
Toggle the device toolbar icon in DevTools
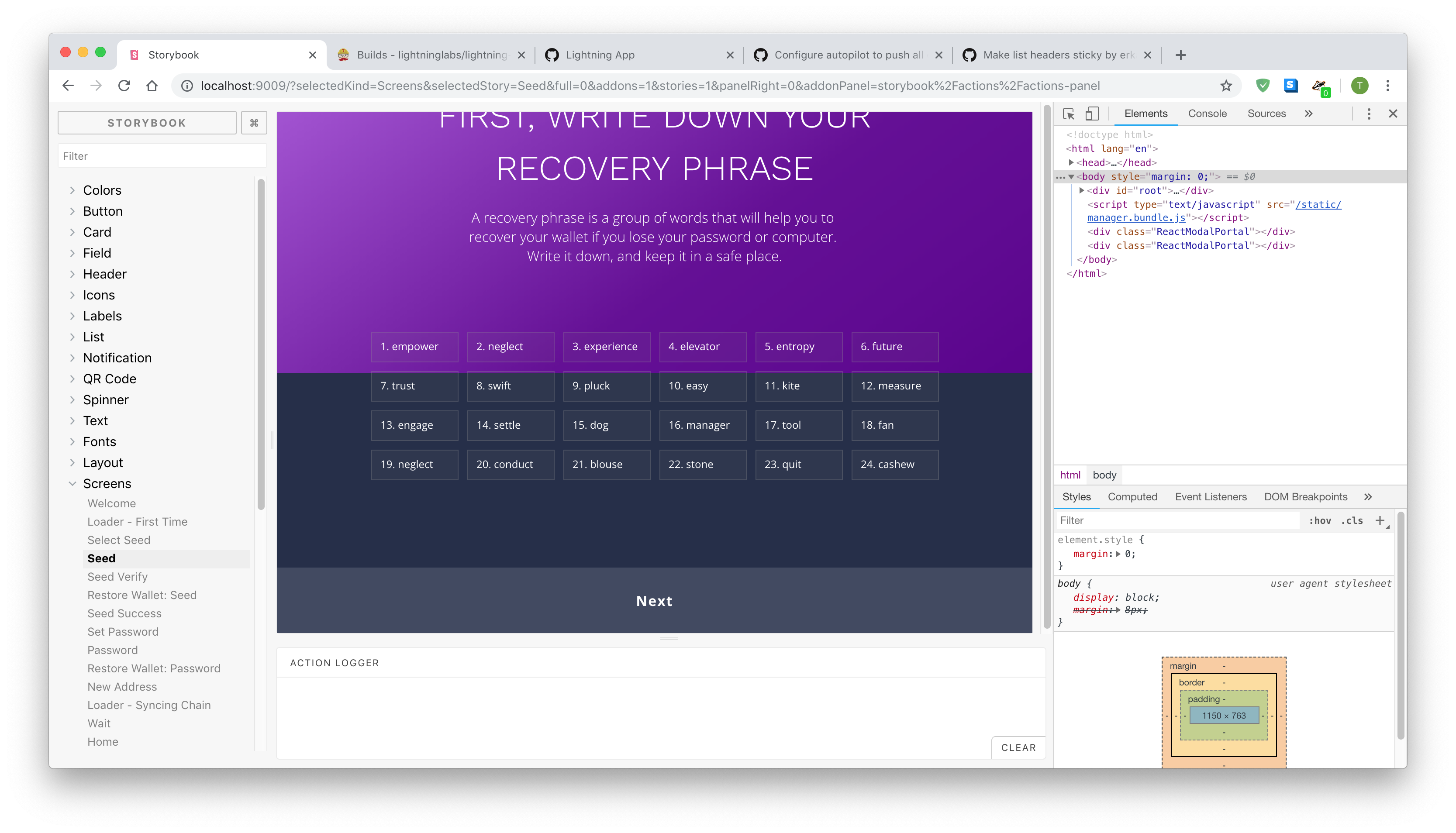click(1092, 114)
